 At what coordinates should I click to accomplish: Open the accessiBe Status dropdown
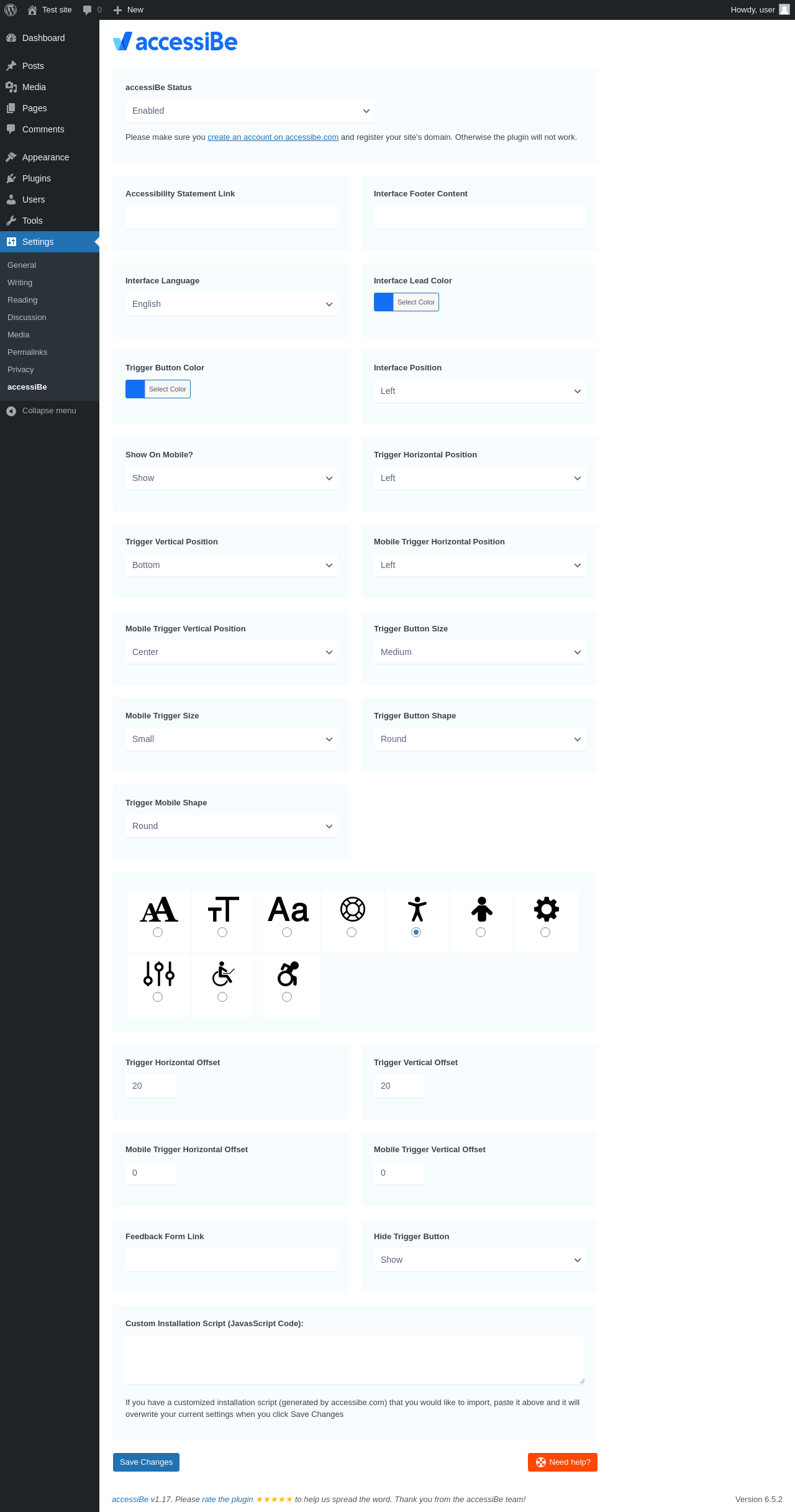pyautogui.click(x=250, y=111)
